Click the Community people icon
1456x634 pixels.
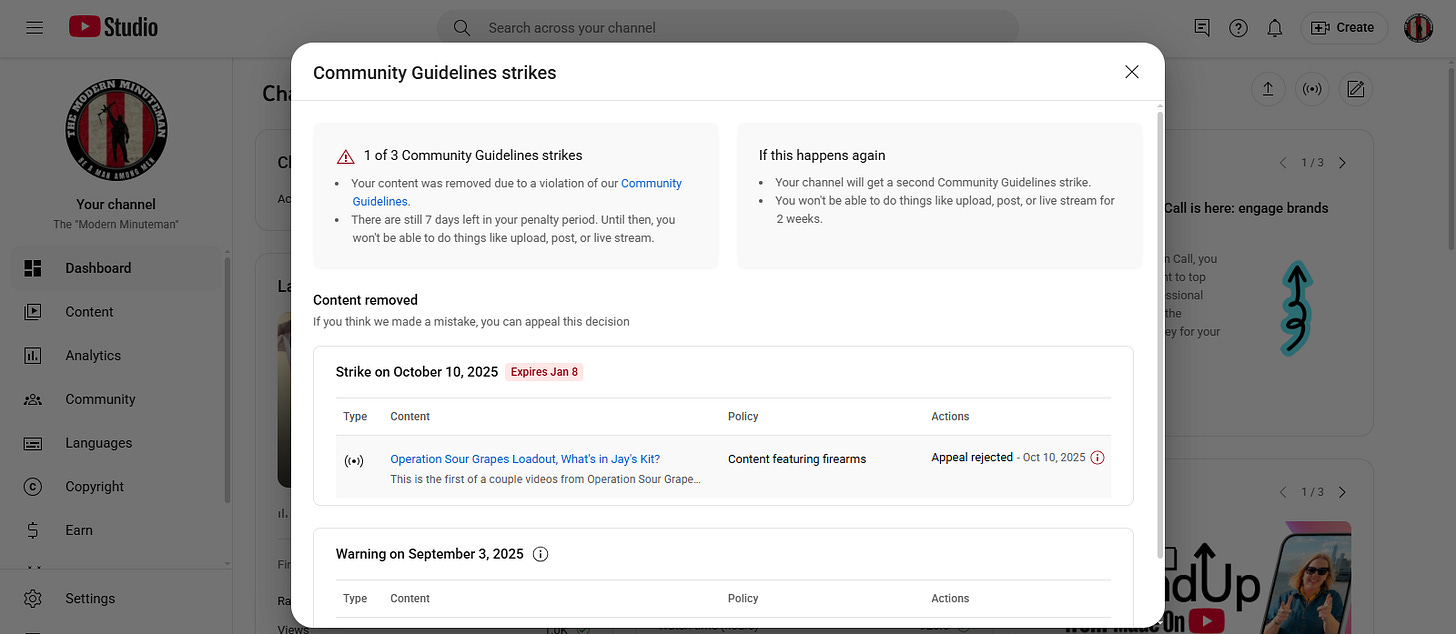pos(33,399)
